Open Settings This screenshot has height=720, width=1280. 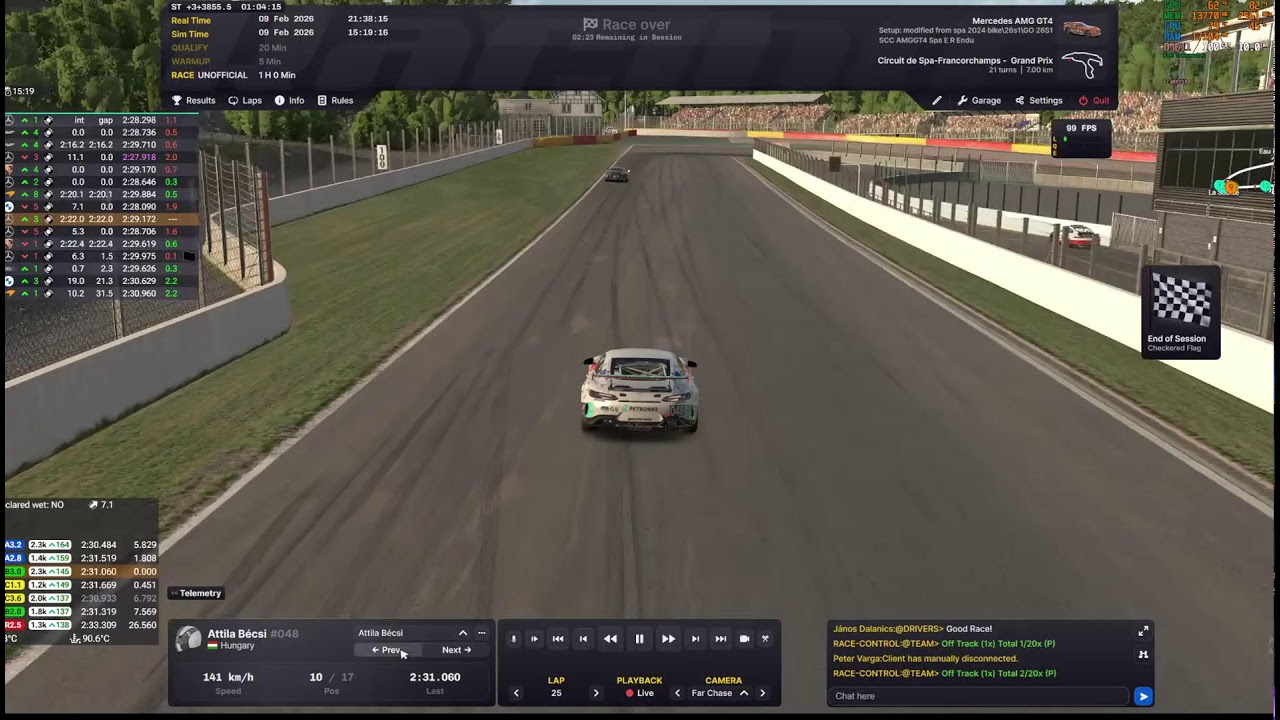[1039, 100]
